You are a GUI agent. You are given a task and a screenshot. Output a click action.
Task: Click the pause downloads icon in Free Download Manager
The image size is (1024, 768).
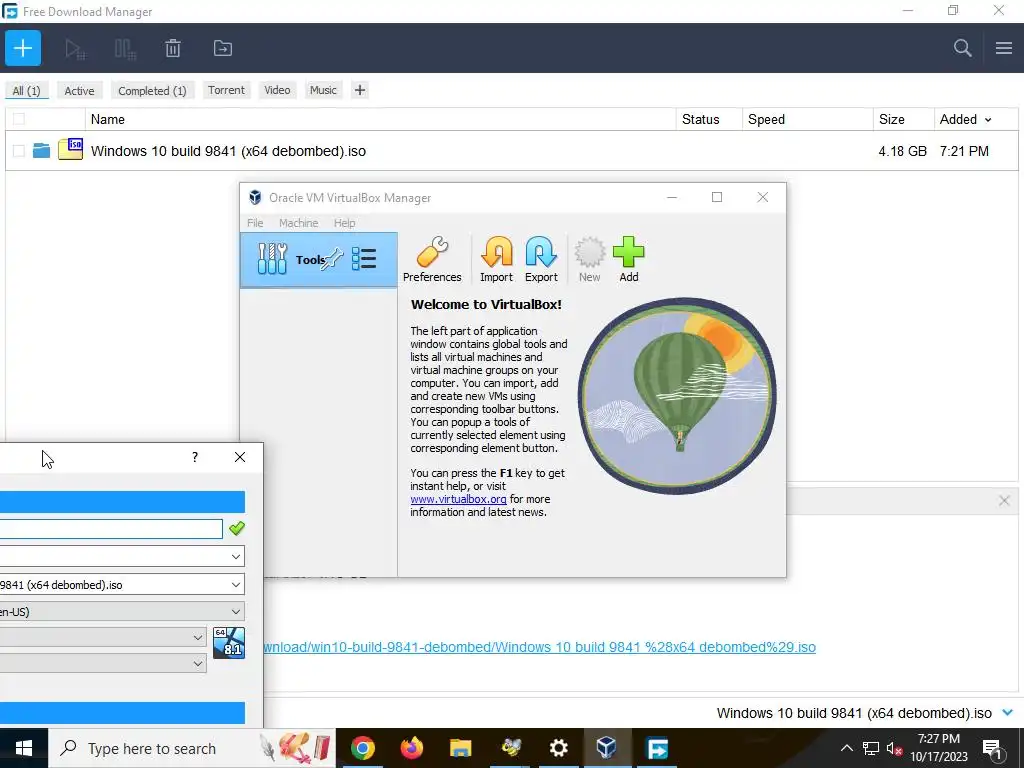click(124, 49)
